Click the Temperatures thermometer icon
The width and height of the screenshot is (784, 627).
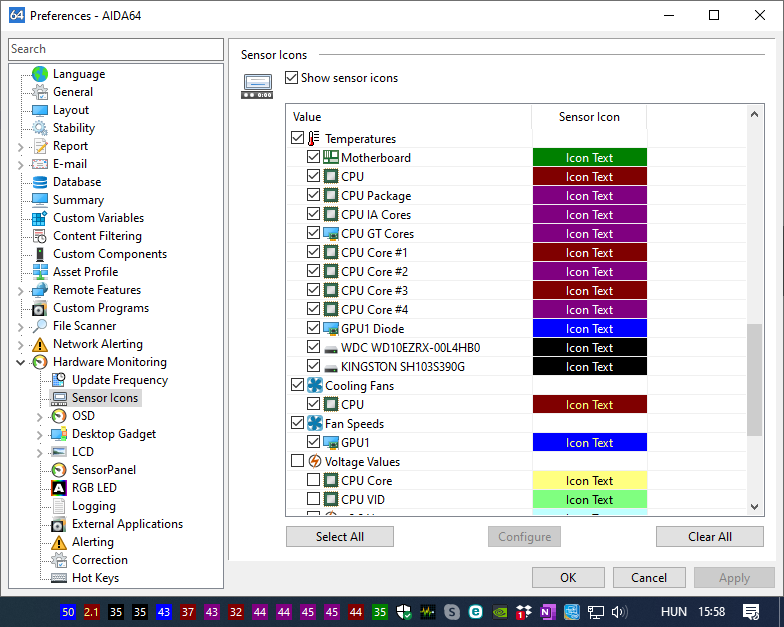[314, 138]
